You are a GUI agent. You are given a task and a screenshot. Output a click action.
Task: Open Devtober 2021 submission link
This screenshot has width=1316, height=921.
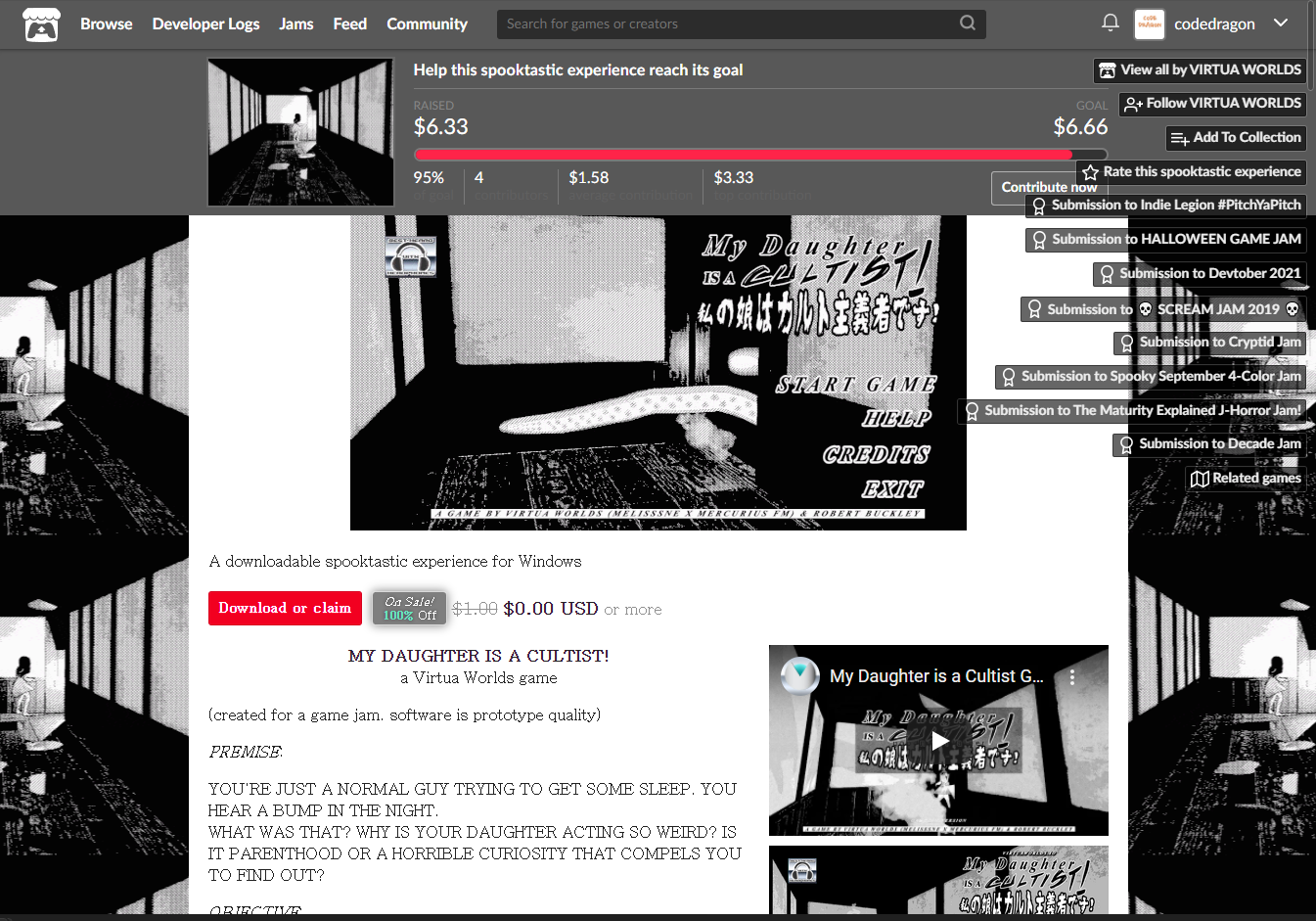(1200, 274)
